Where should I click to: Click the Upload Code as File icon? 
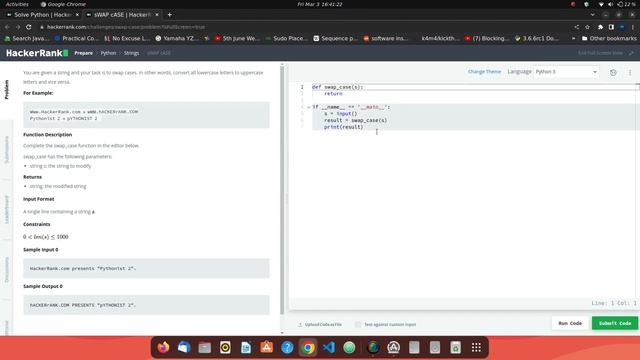[x=300, y=324]
